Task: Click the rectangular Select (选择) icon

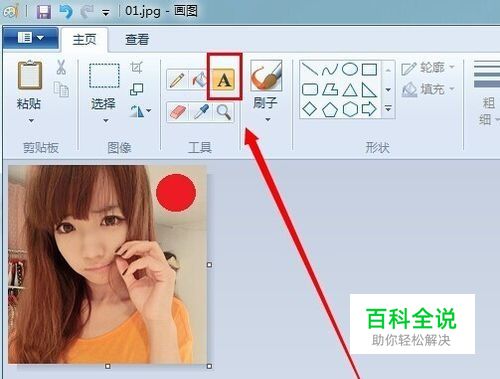Action: [x=104, y=76]
